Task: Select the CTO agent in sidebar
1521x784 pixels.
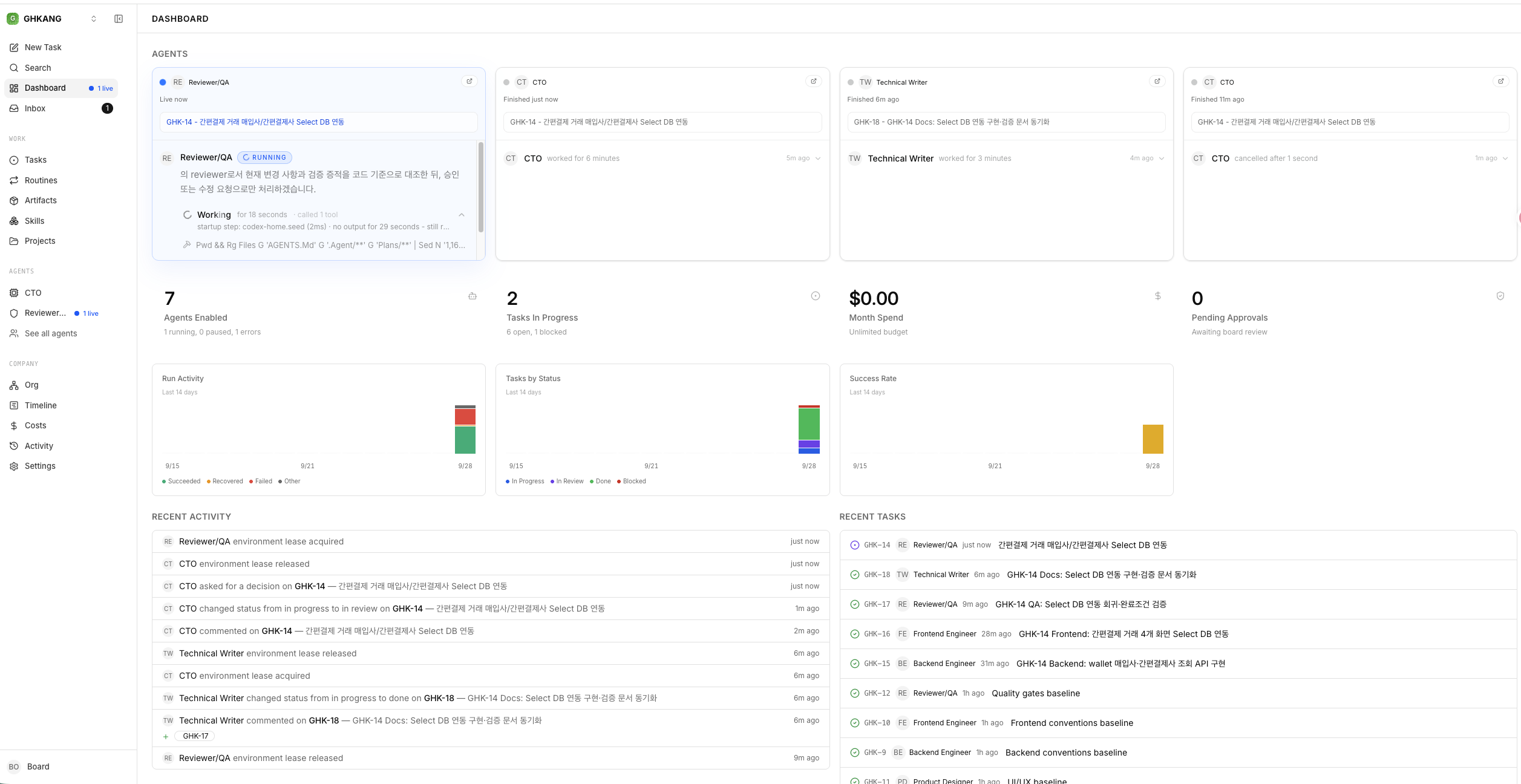Action: point(61,293)
